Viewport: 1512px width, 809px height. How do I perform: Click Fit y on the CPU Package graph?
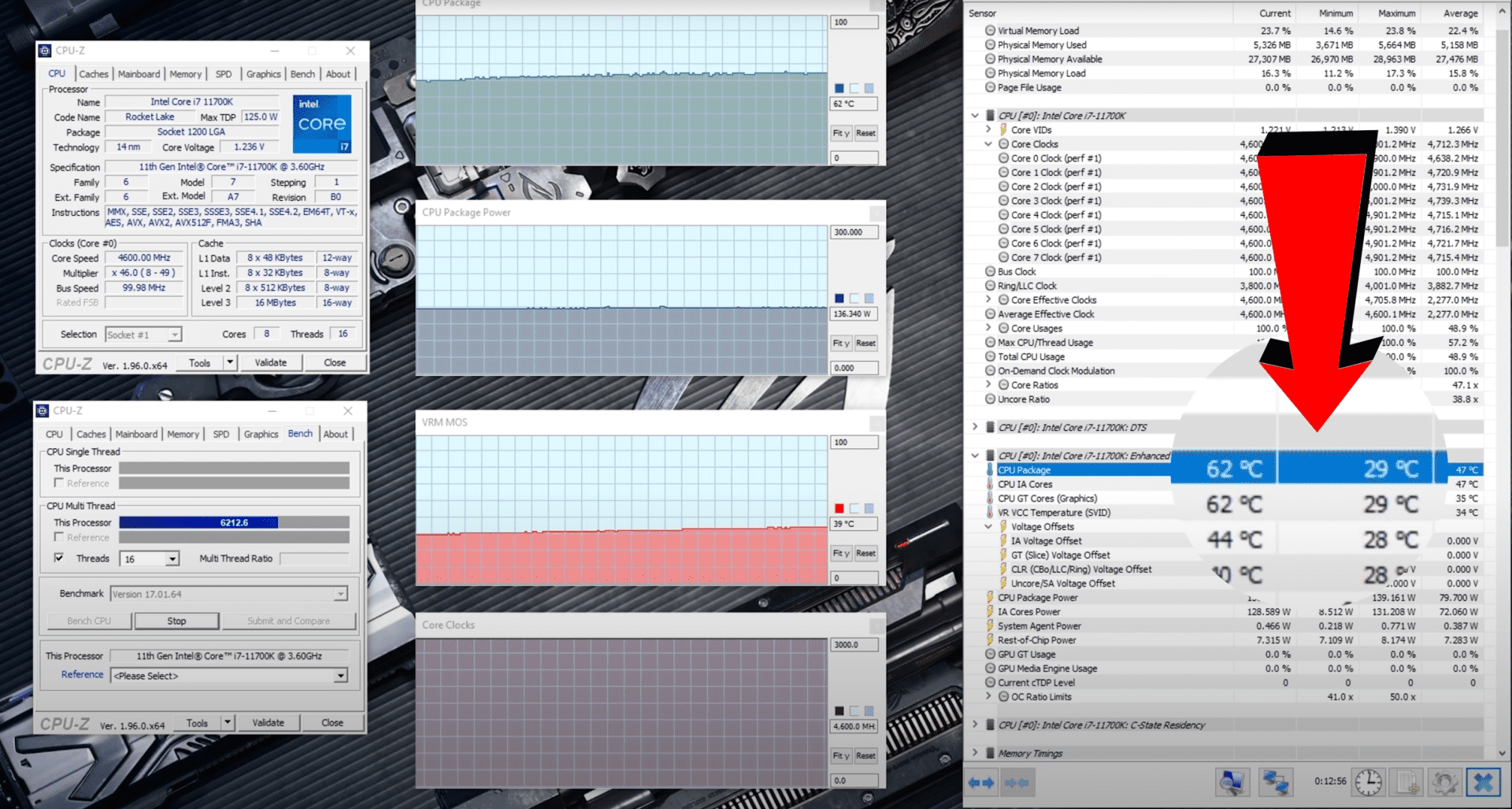tap(841, 133)
